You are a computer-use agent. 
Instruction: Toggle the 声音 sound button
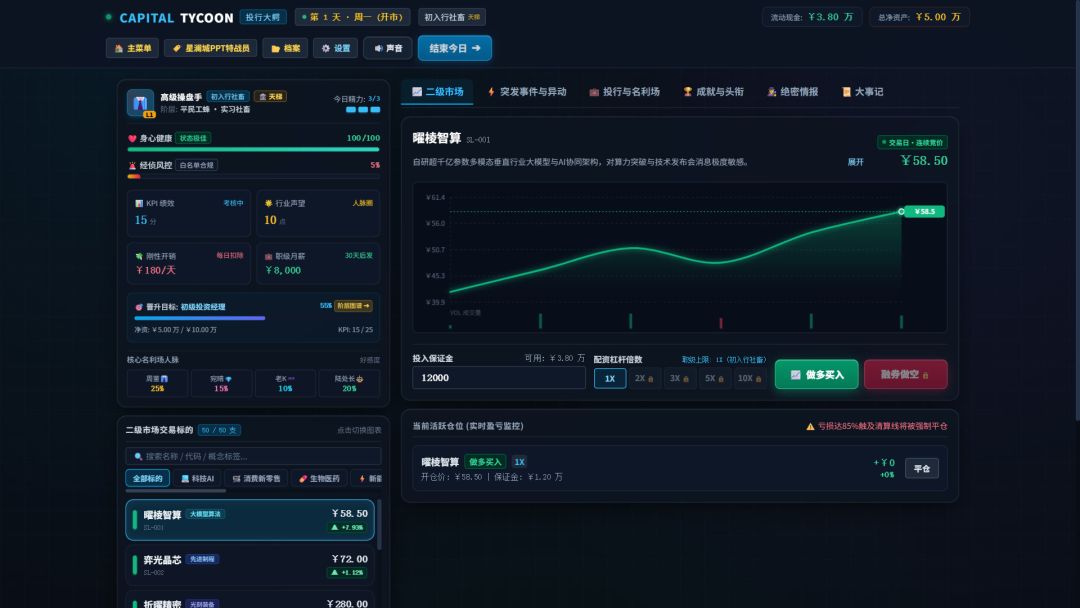[x=388, y=48]
